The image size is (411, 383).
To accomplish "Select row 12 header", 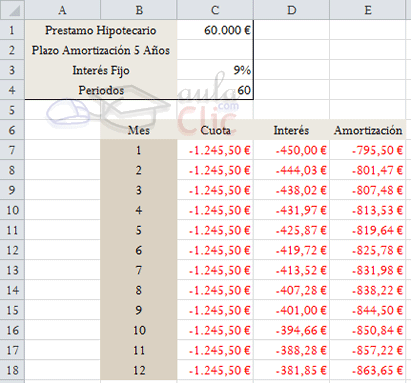I will coord(12,250).
